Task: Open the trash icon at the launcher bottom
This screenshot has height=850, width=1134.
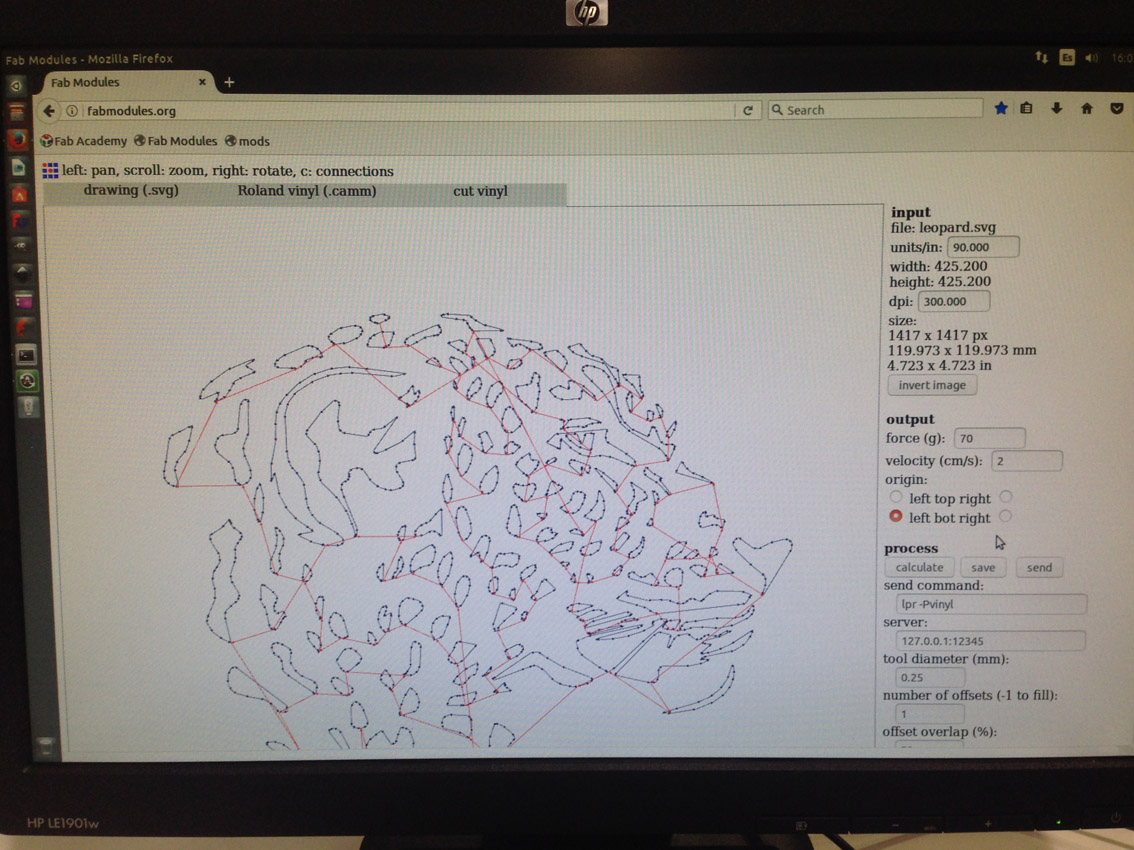Action: pyautogui.click(x=45, y=745)
